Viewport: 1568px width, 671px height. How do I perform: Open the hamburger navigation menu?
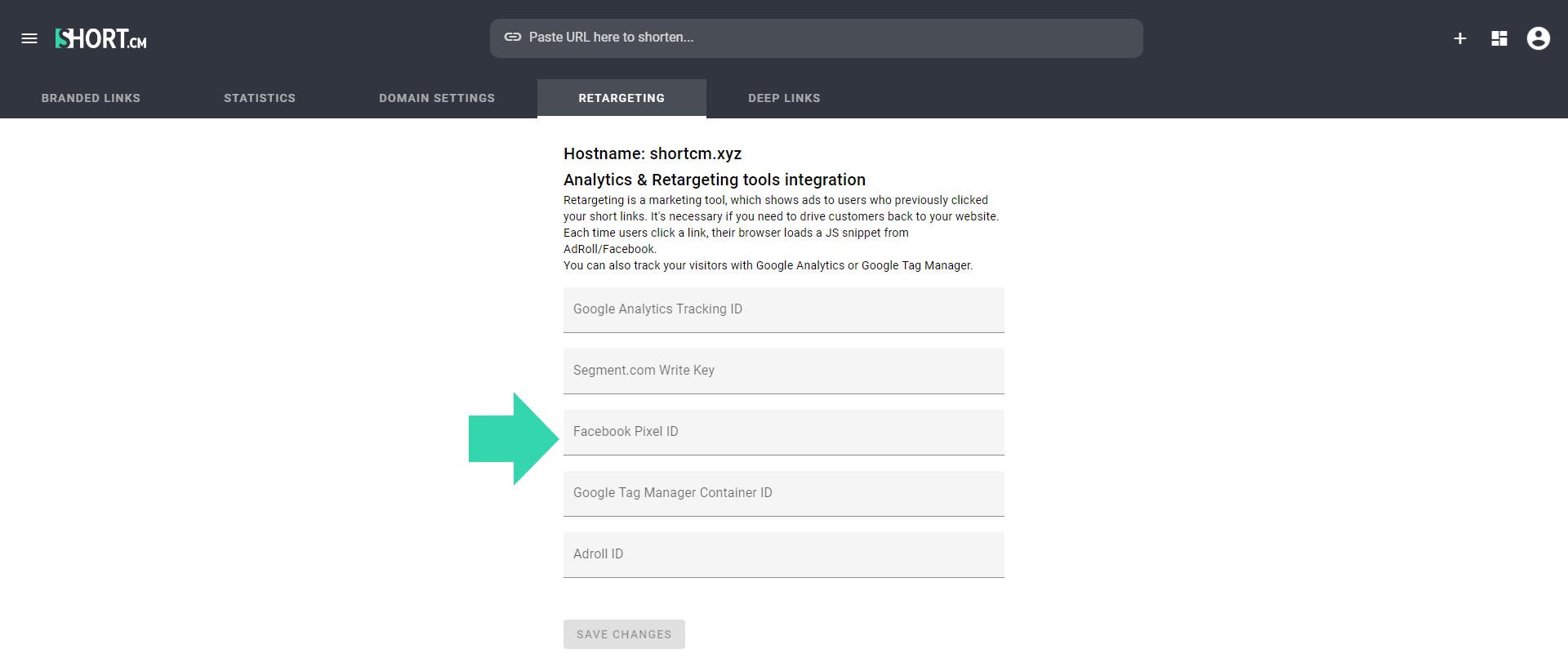(29, 38)
